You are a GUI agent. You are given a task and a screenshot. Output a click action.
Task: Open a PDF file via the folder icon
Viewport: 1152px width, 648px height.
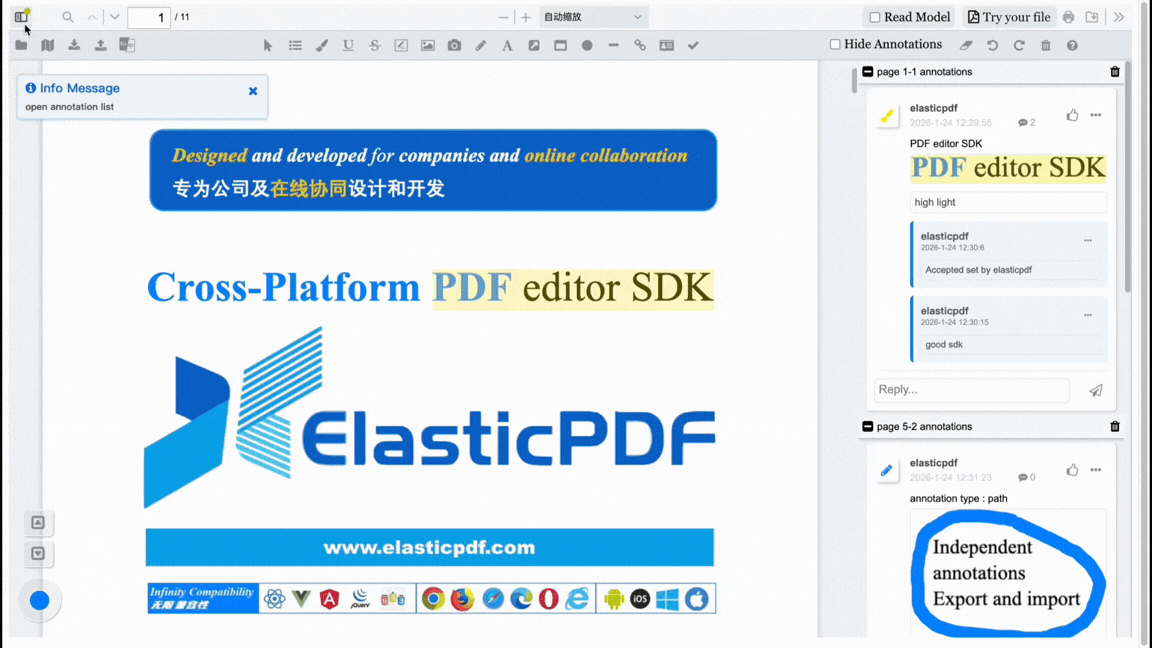click(20, 45)
